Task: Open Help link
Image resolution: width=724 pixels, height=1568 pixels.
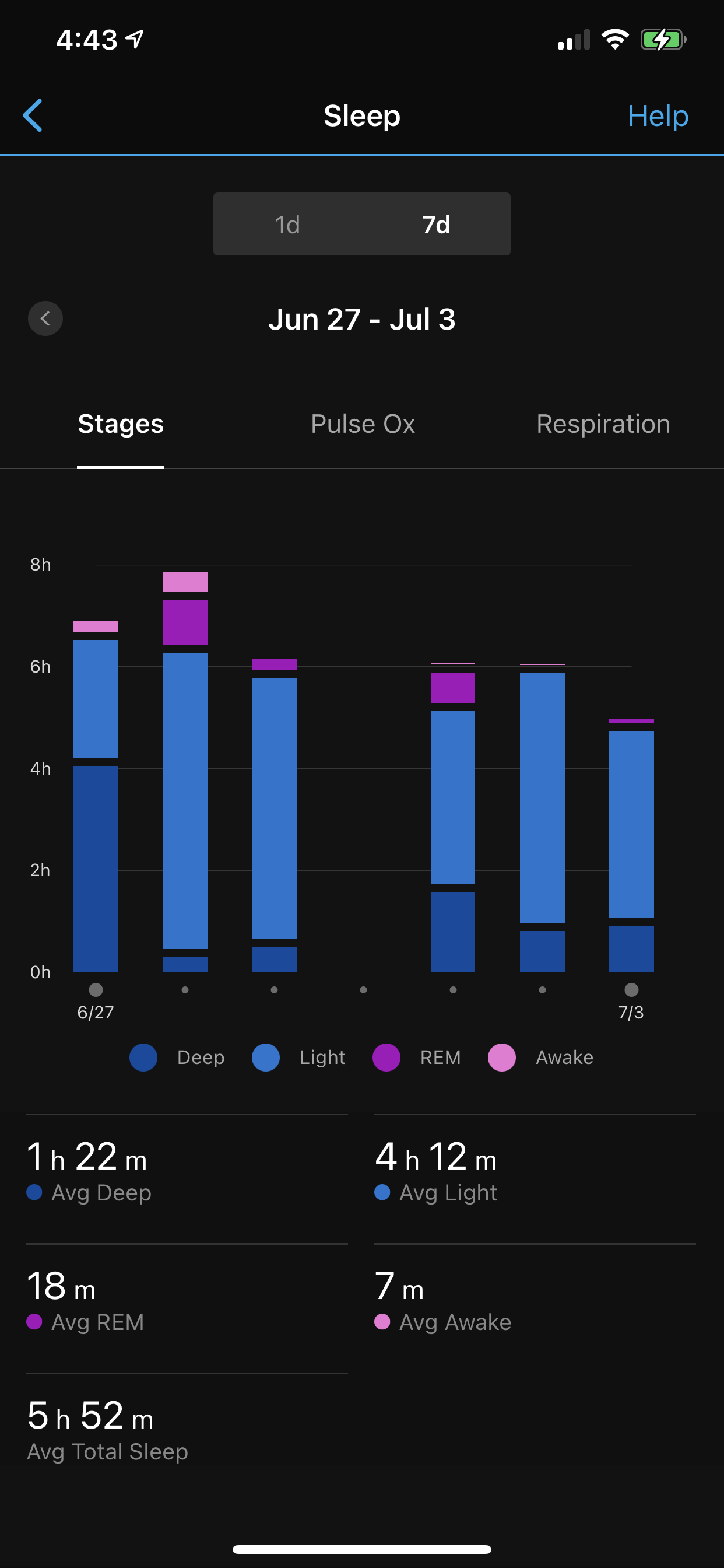Action: (658, 116)
